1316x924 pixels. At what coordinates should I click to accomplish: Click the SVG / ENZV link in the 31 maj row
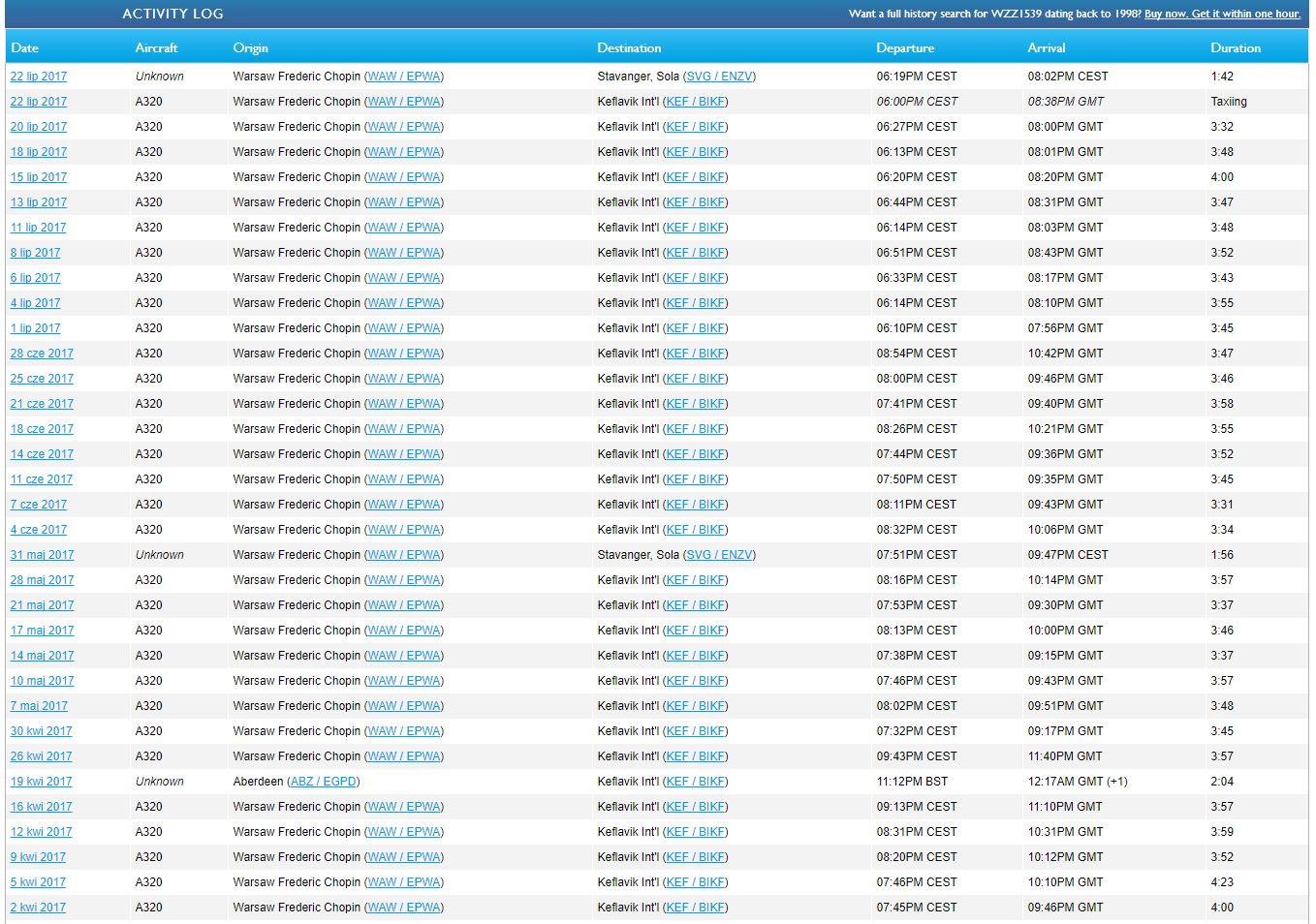tap(719, 555)
